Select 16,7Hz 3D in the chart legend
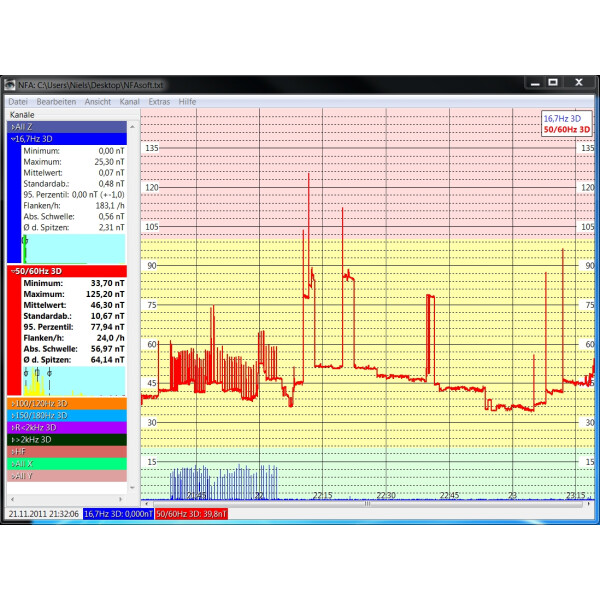 click(x=562, y=119)
